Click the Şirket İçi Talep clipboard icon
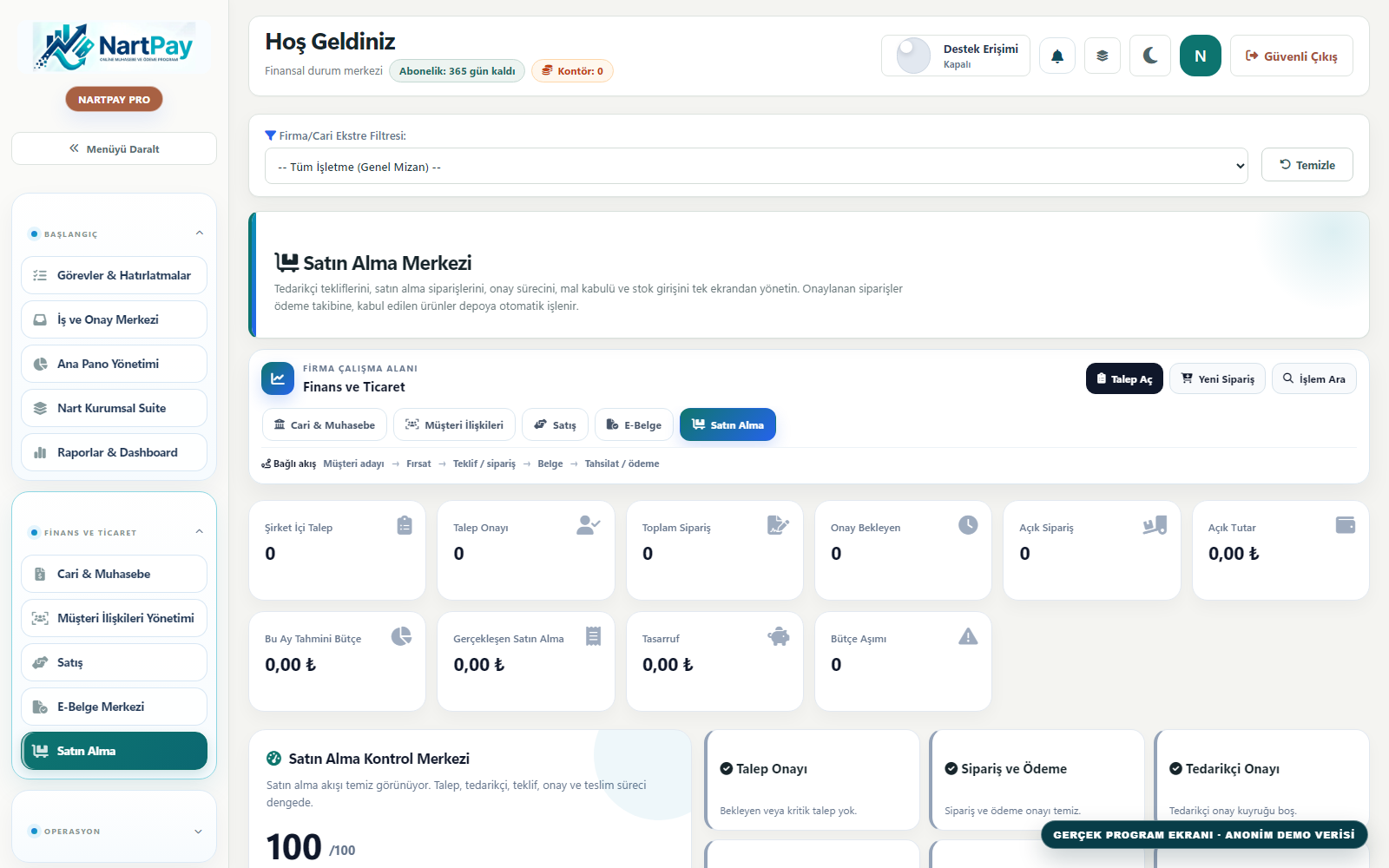The width and height of the screenshot is (1389, 868). [405, 525]
